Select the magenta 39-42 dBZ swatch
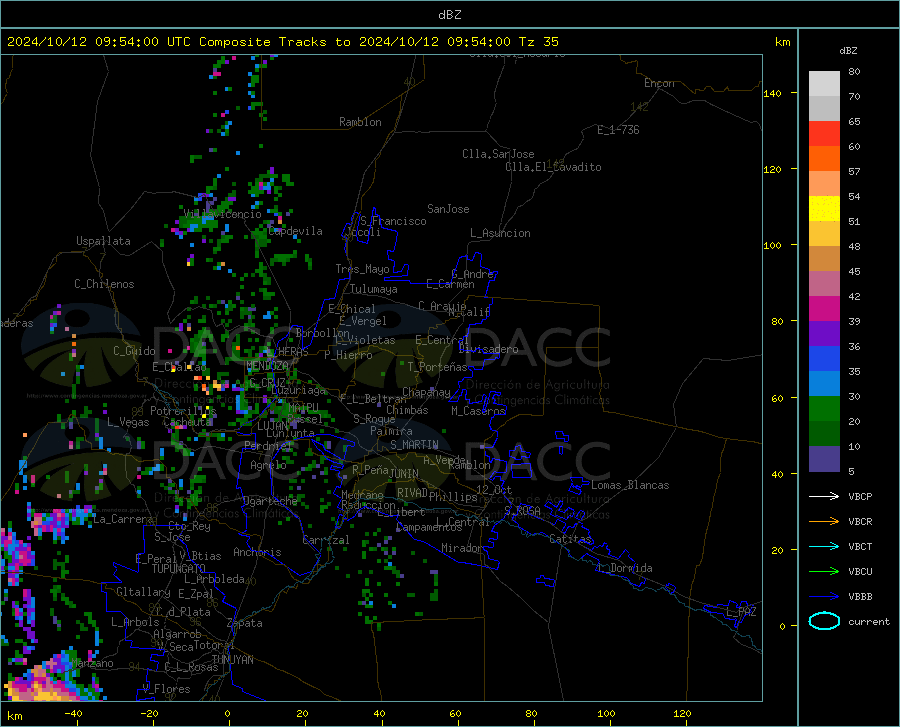The image size is (900, 727). coord(824,309)
